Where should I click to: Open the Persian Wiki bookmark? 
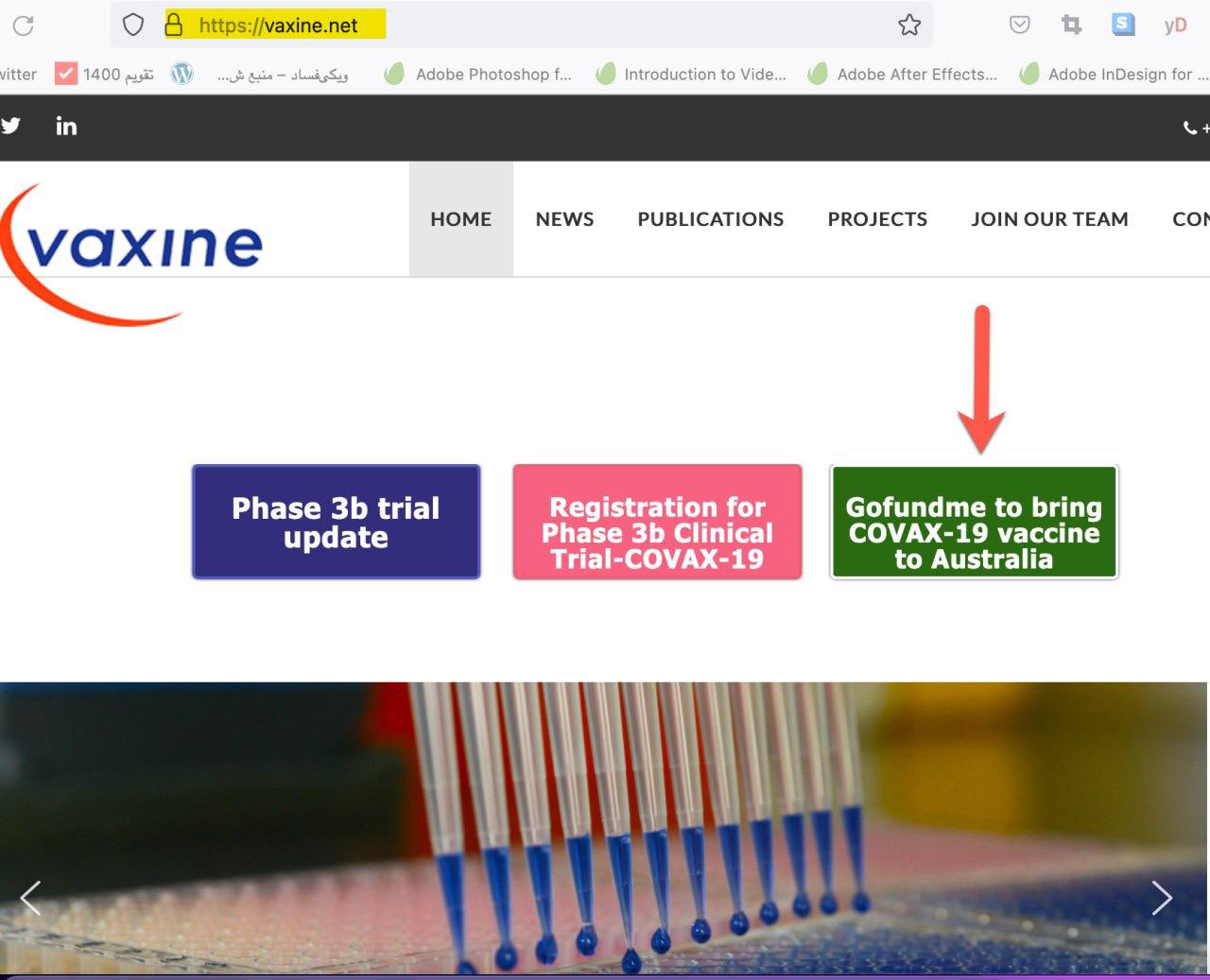(x=282, y=75)
